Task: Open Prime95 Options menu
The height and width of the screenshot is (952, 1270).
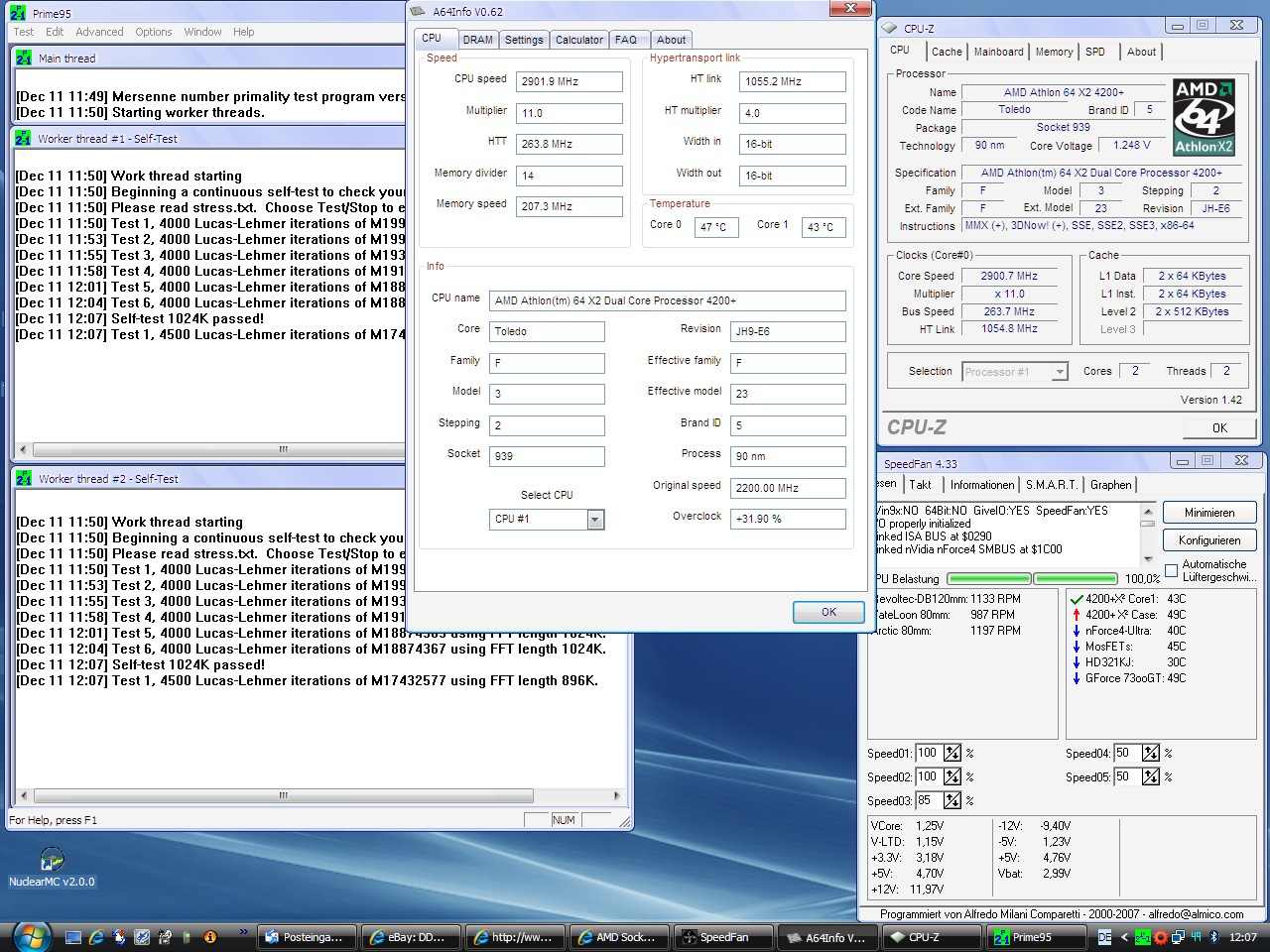Action: (154, 32)
